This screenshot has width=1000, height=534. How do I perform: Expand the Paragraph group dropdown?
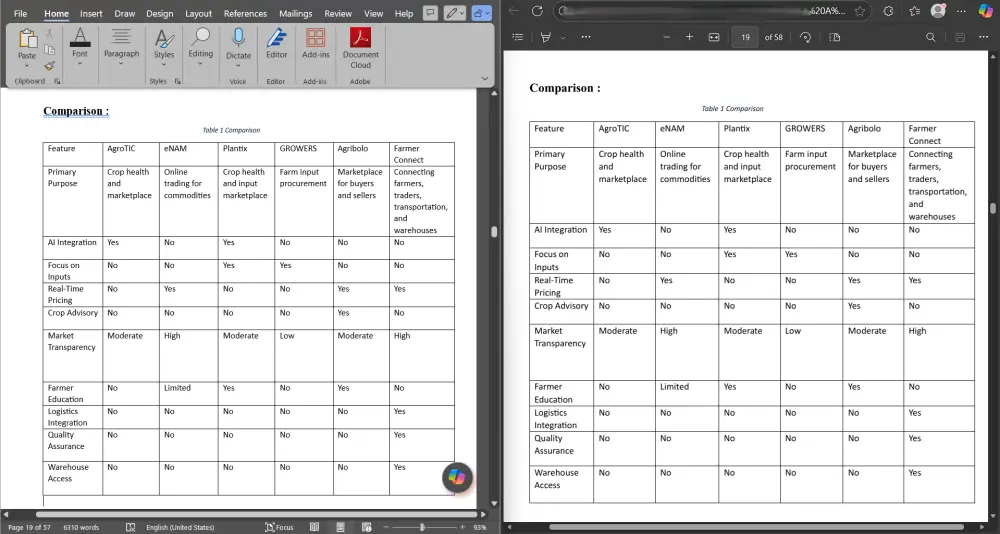(x=121, y=63)
